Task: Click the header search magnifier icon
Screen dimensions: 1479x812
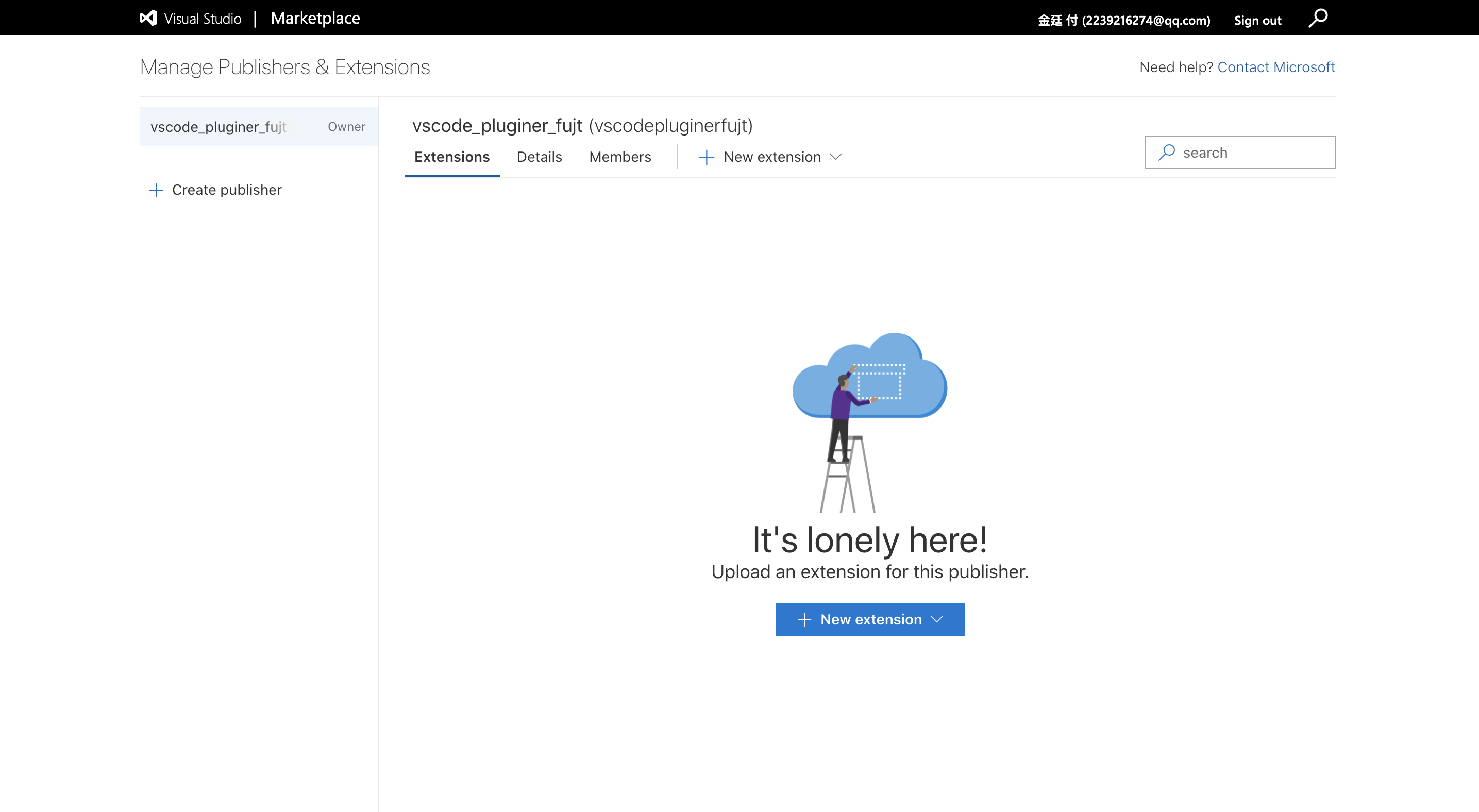Action: (x=1318, y=18)
